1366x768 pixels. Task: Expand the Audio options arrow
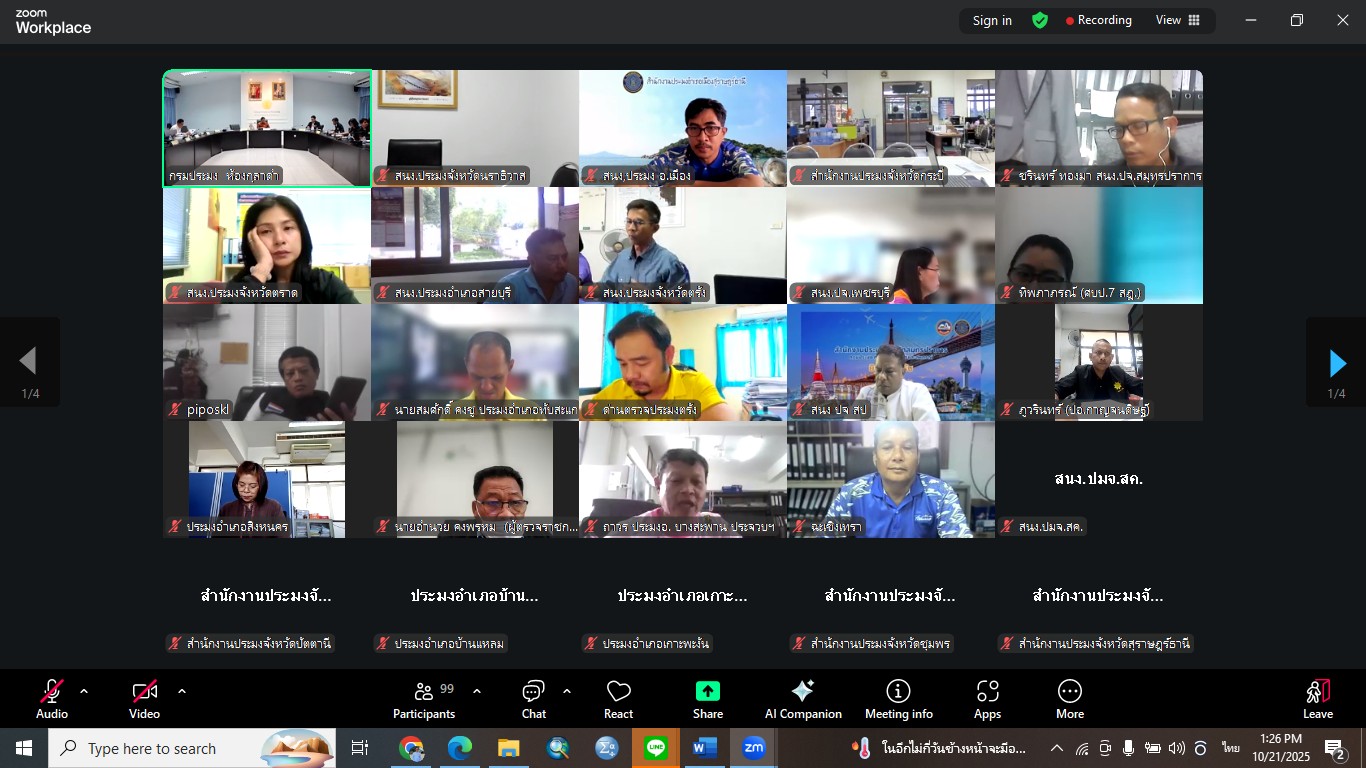tap(84, 691)
